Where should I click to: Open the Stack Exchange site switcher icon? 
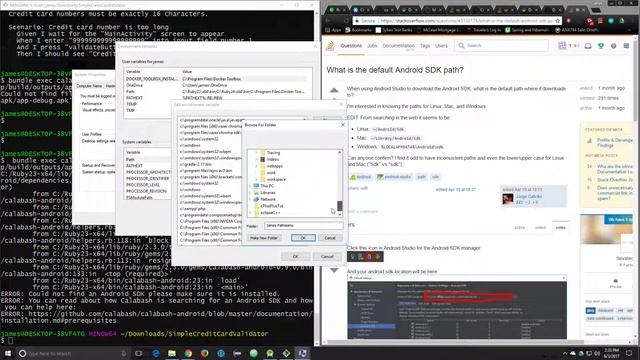click(x=626, y=46)
